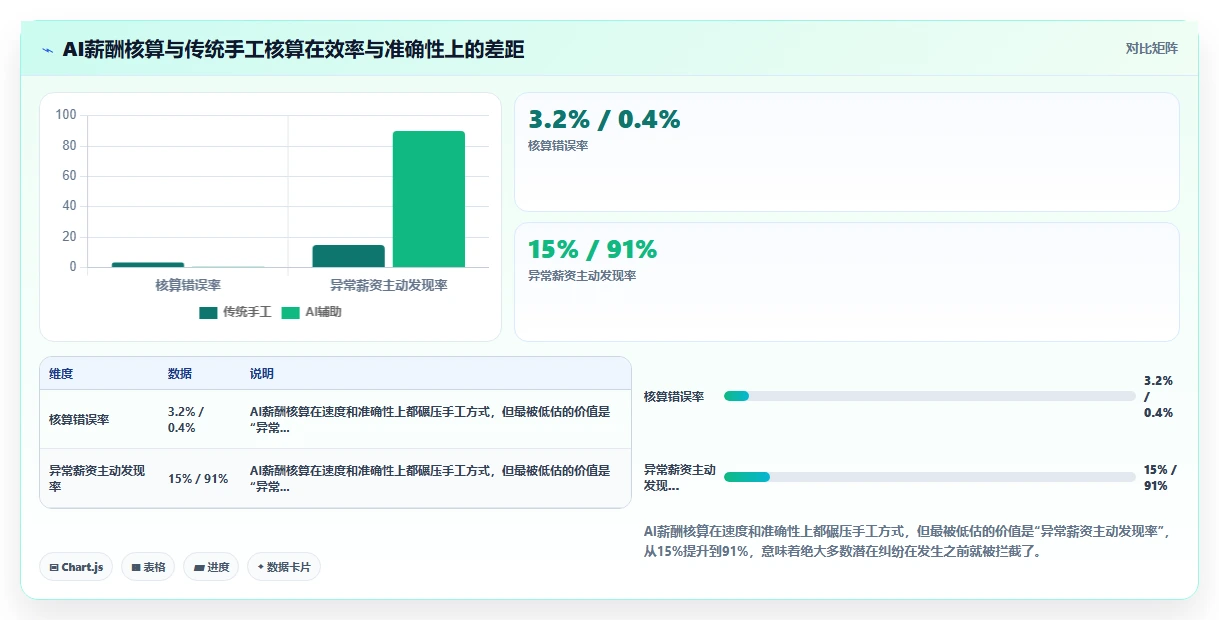
Task: Click the 异常薪资主动发现率 chart axis label
Action: (x=389, y=285)
